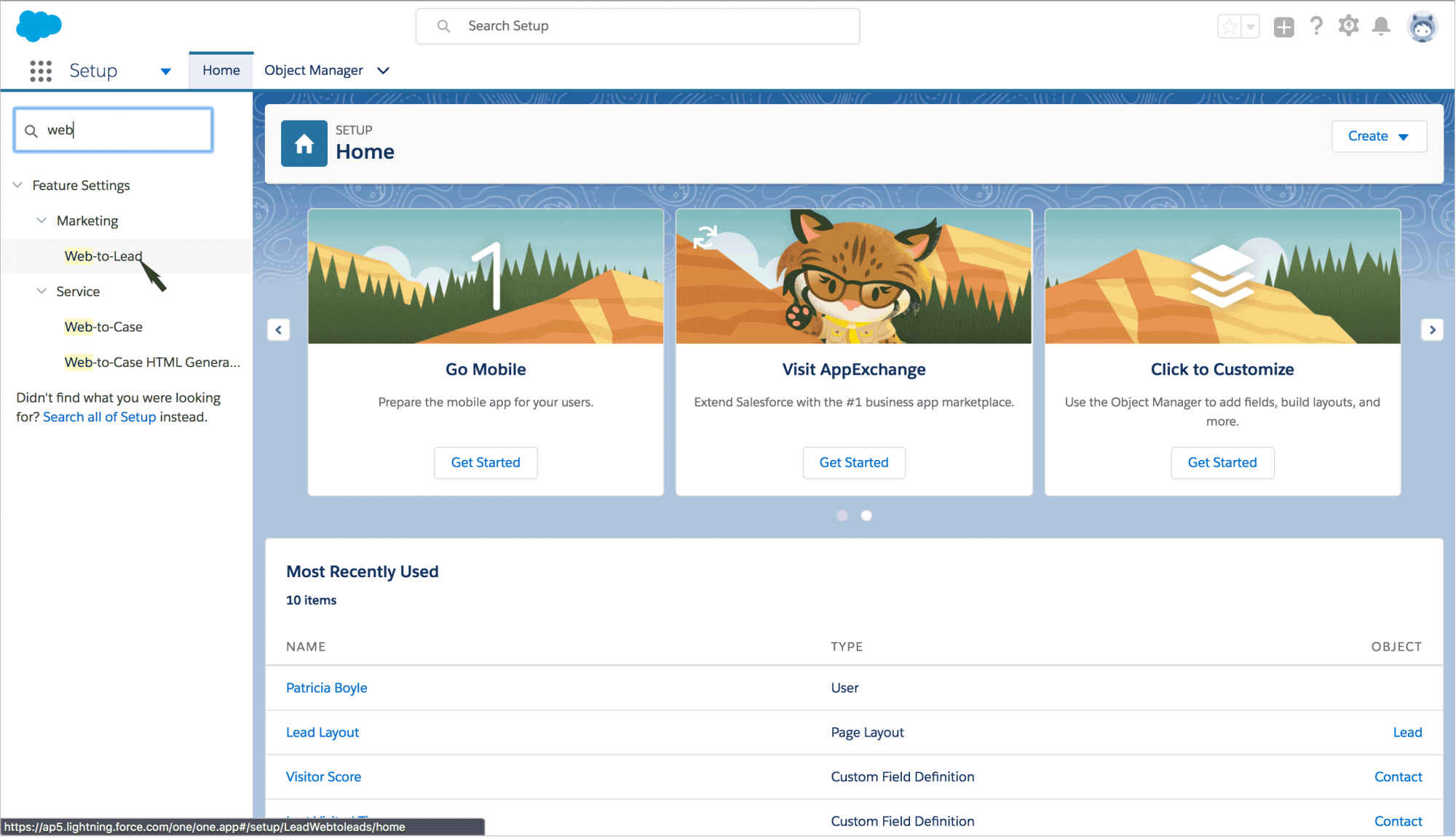Click the Search all of Setup link

pos(99,417)
